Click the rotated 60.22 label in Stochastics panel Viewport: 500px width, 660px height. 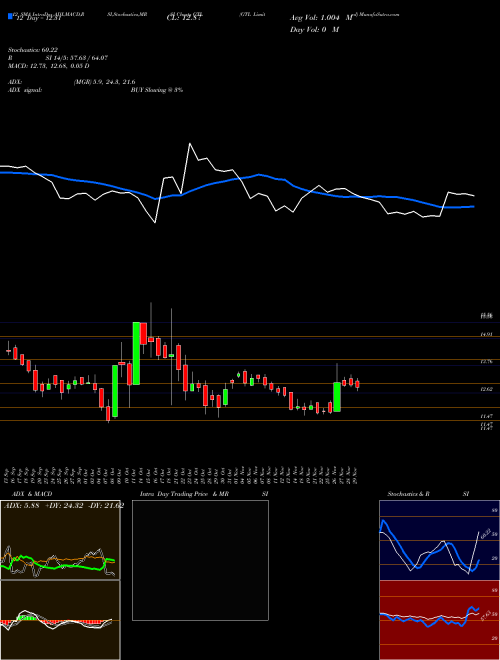coord(484,533)
